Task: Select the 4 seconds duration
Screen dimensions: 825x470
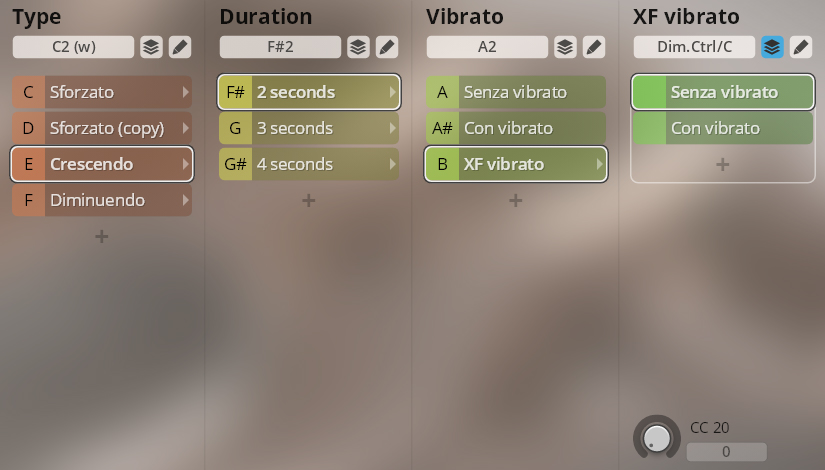Action: pos(308,164)
